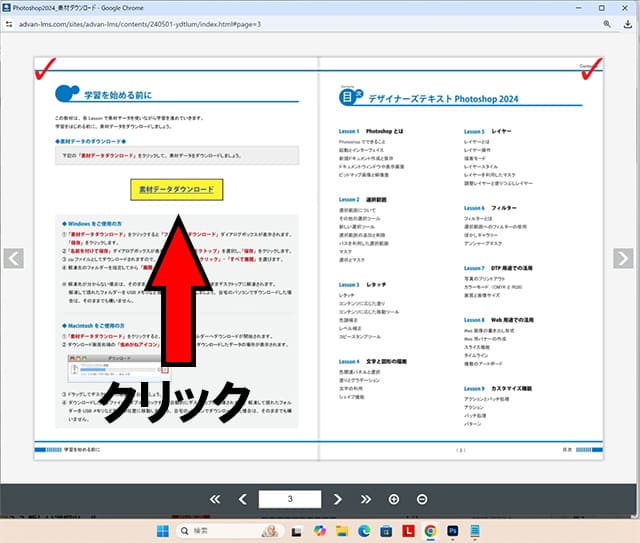Switch to Photoshop on the taskbar

pos(453,531)
